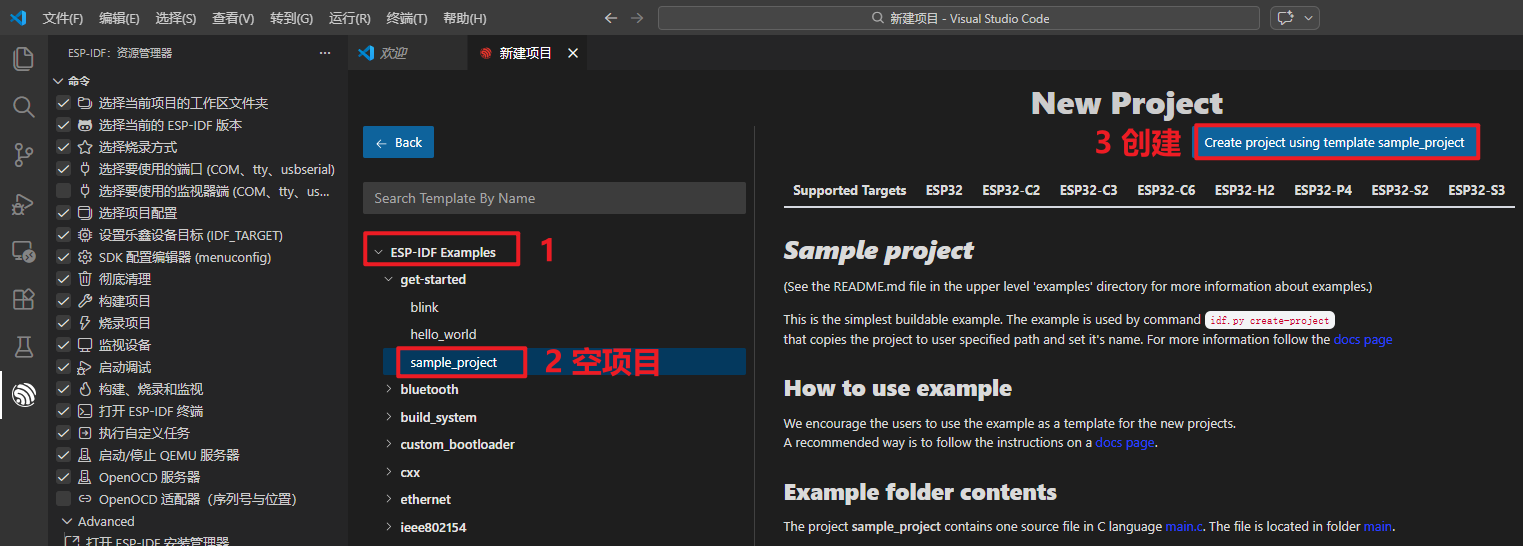The width and height of the screenshot is (1523, 546).
Task: Open the Run and Debug view
Action: tap(23, 203)
